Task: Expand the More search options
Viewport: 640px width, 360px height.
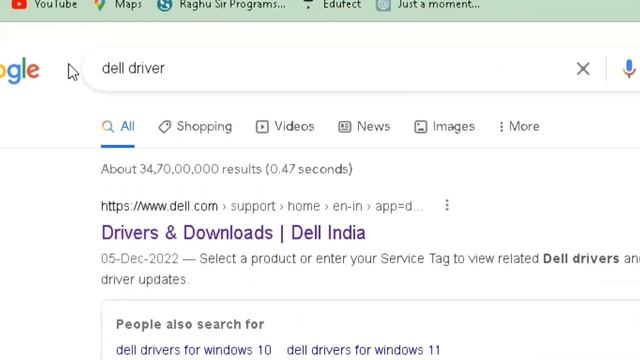Action: (519, 127)
